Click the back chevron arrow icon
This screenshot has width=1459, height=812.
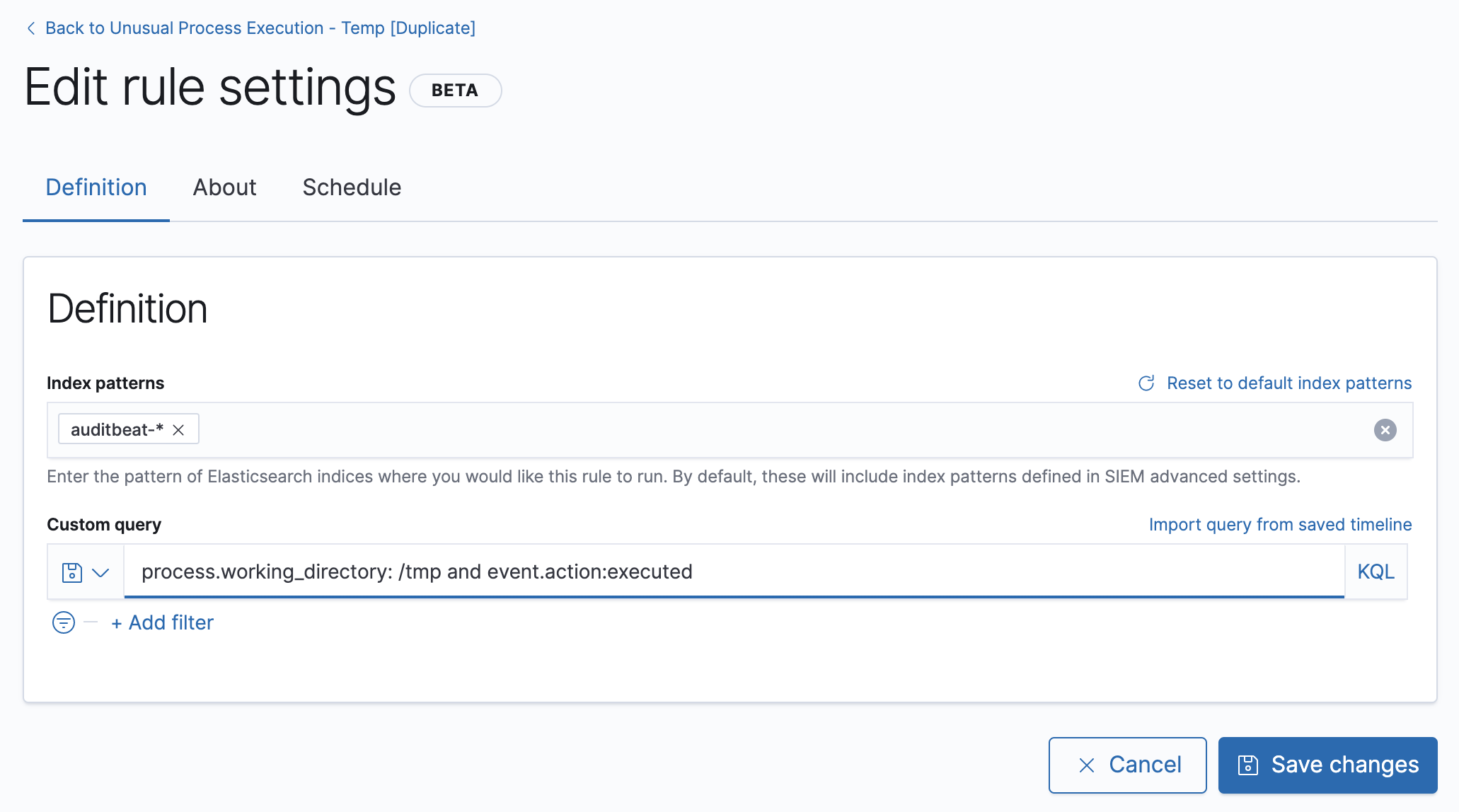(31, 28)
